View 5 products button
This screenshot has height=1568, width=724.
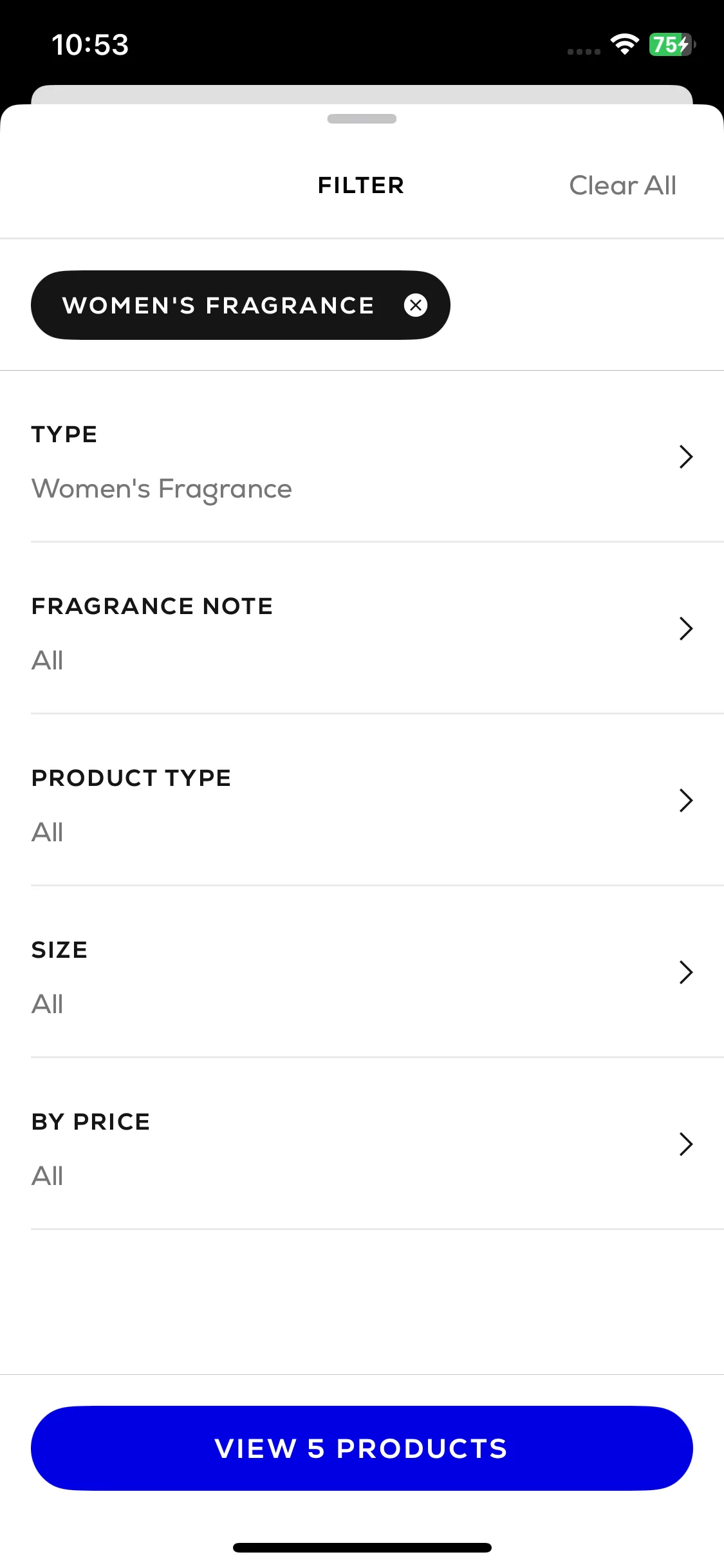coord(362,1448)
